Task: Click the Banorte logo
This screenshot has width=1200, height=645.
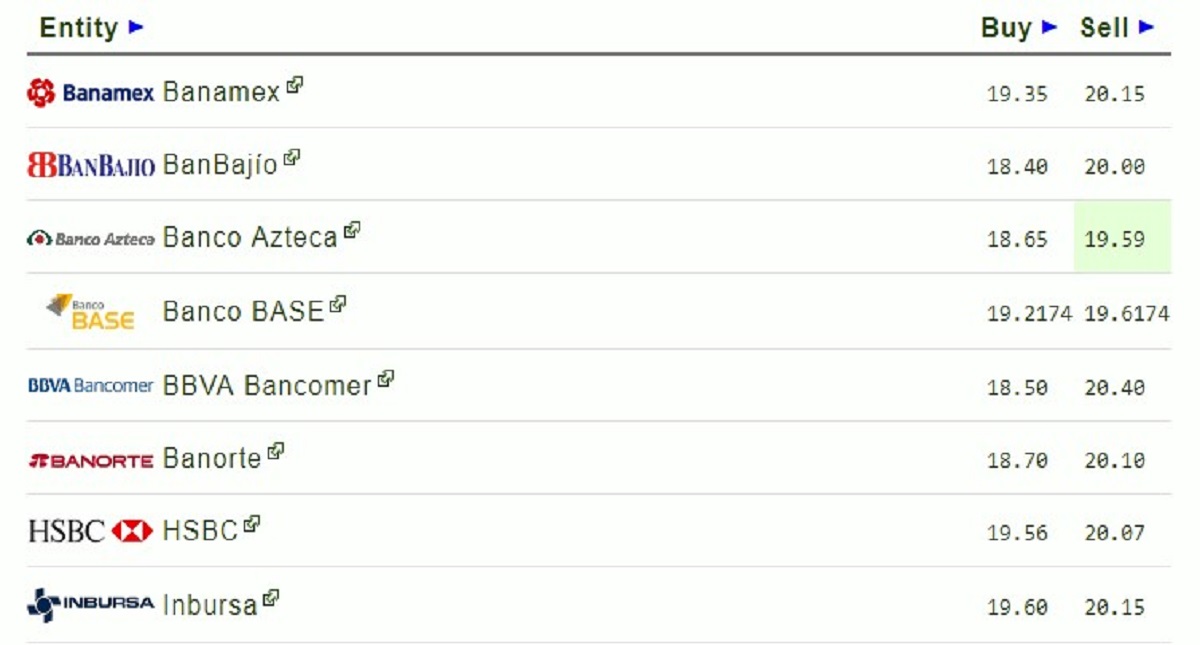Action: [x=90, y=460]
